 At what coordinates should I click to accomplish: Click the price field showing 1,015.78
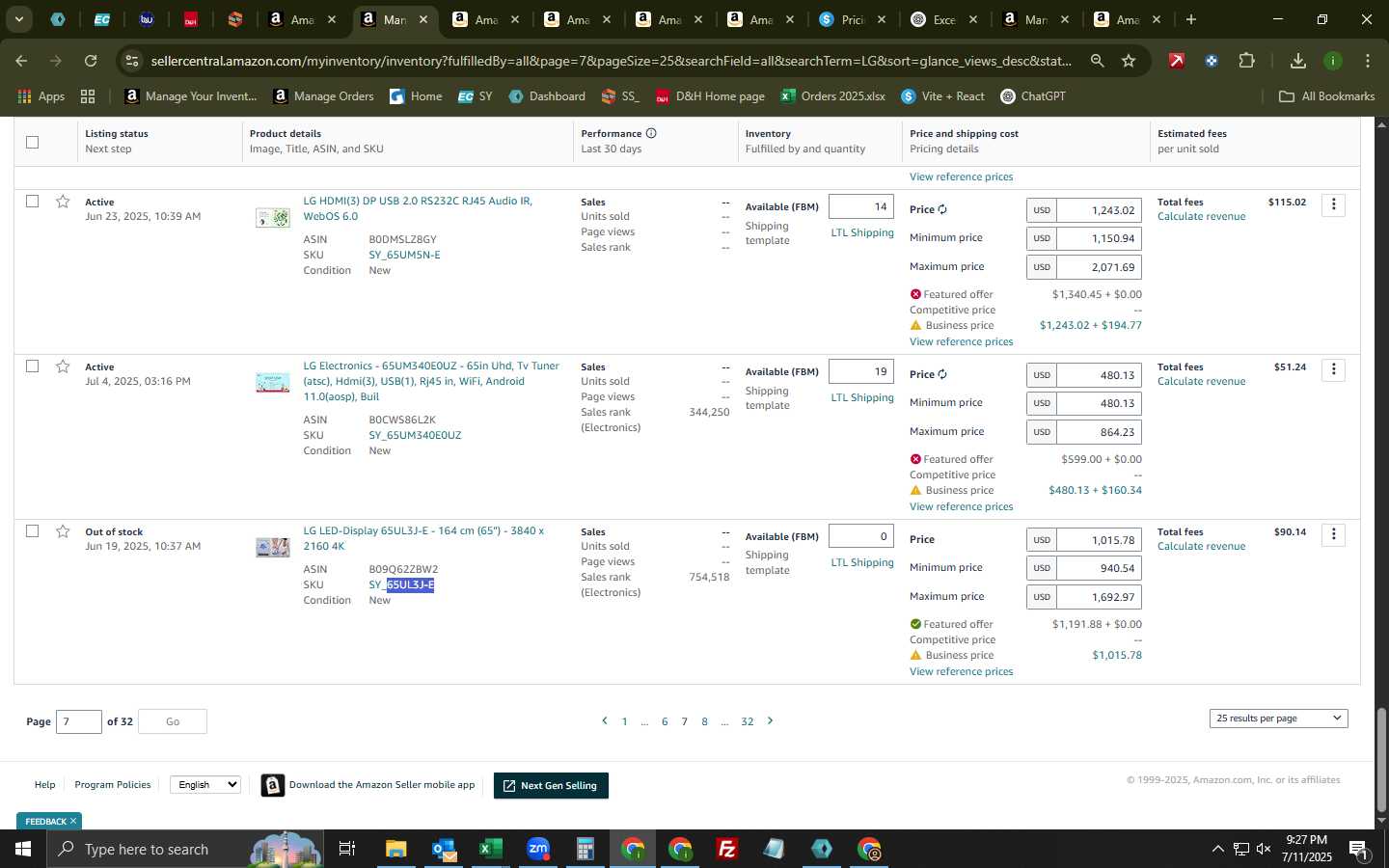point(1099,540)
